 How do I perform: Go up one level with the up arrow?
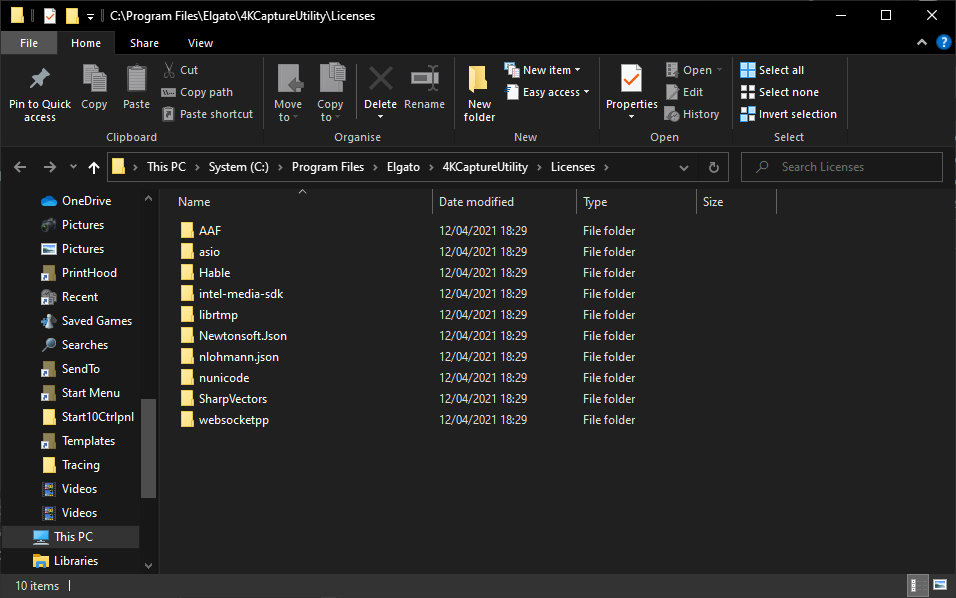tap(94, 167)
